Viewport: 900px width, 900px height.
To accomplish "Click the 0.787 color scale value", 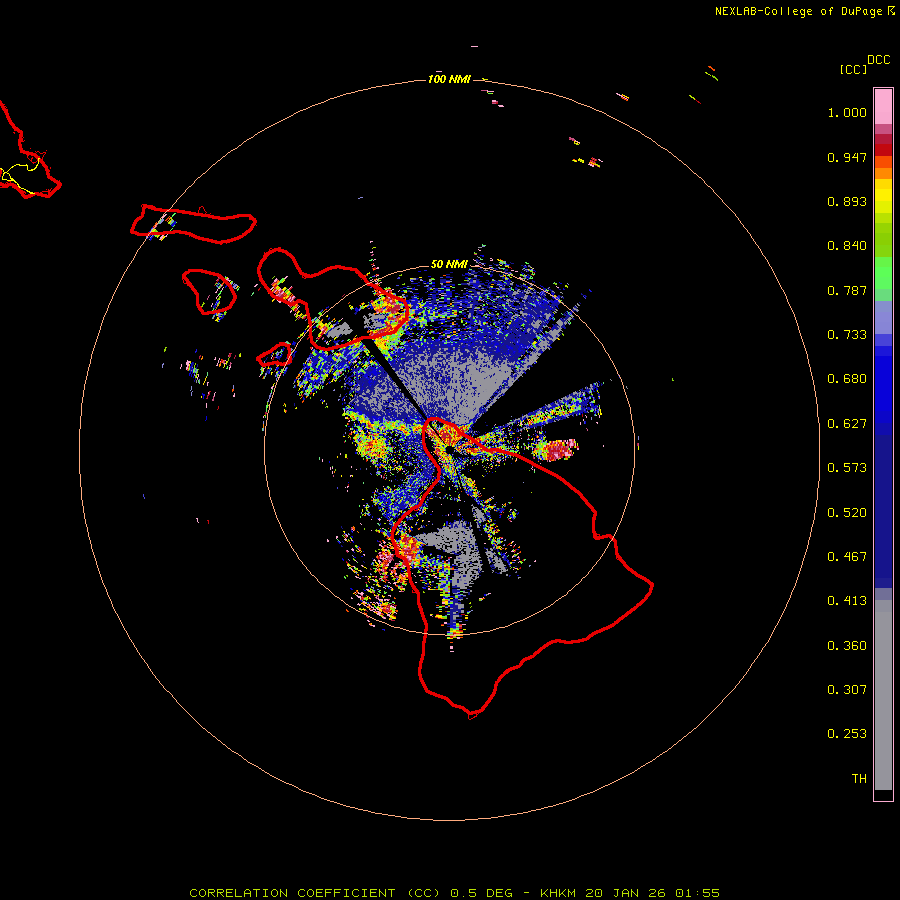I will [x=847, y=290].
